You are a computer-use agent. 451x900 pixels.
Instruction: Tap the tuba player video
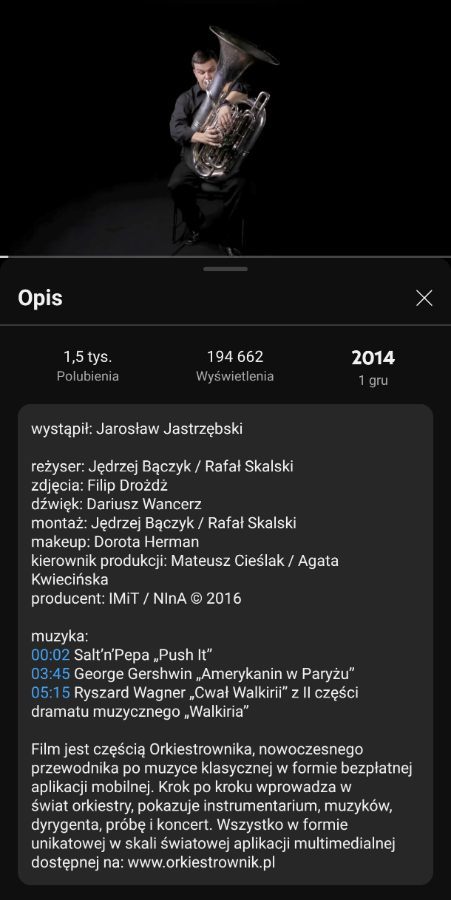(x=226, y=127)
